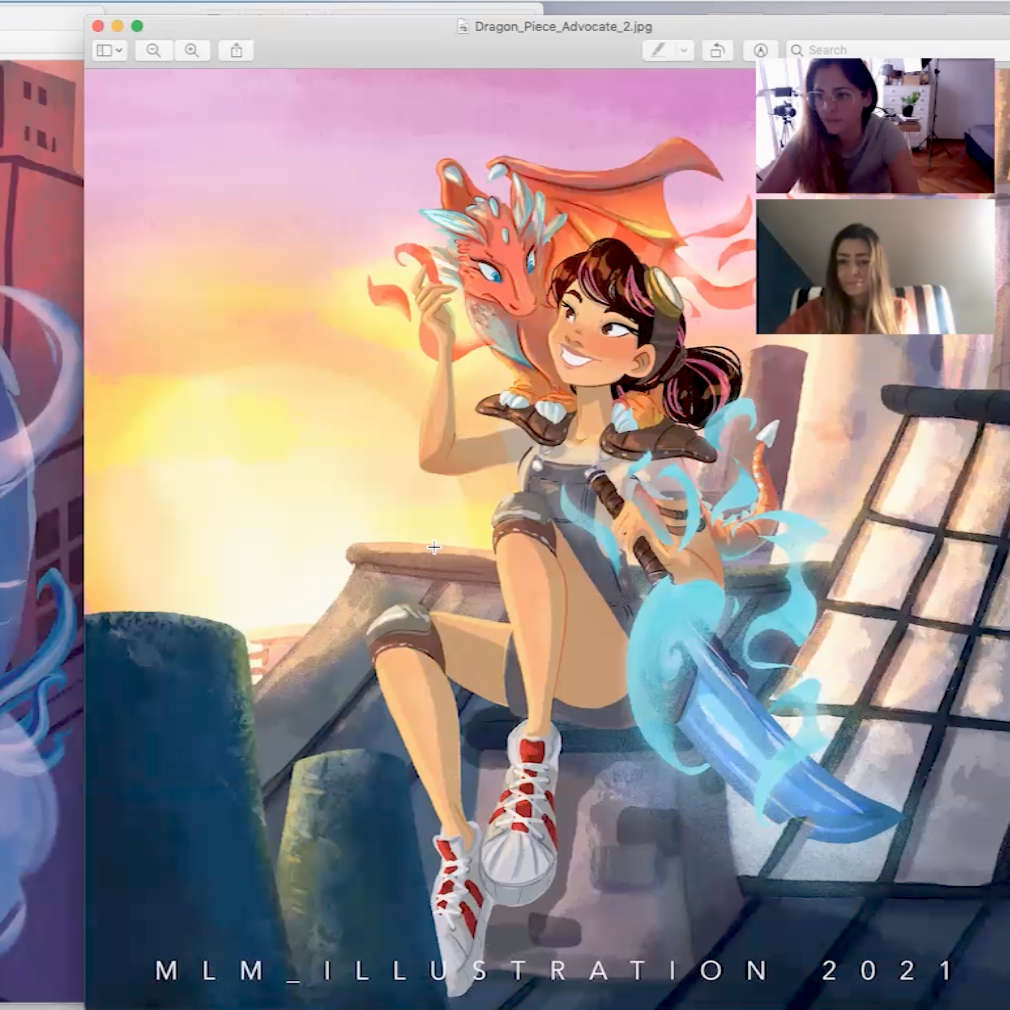
Task: Select the Highlight pen tool
Action: point(658,50)
